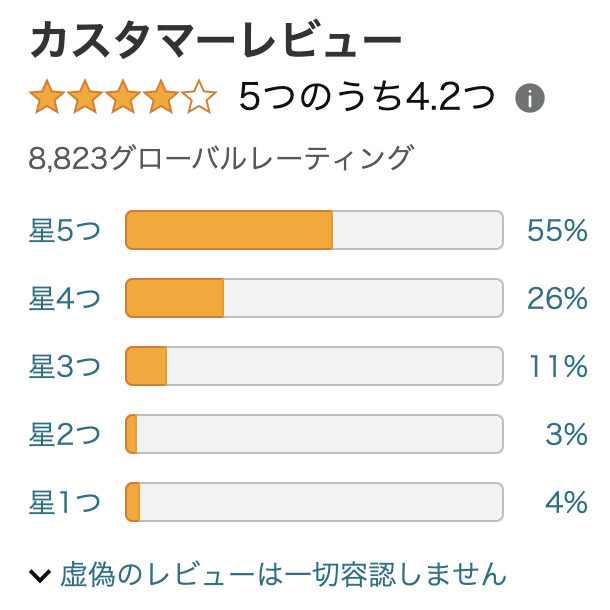Click the 3-star histogram bar
610x610 pixels.
pyautogui.click(x=314, y=366)
